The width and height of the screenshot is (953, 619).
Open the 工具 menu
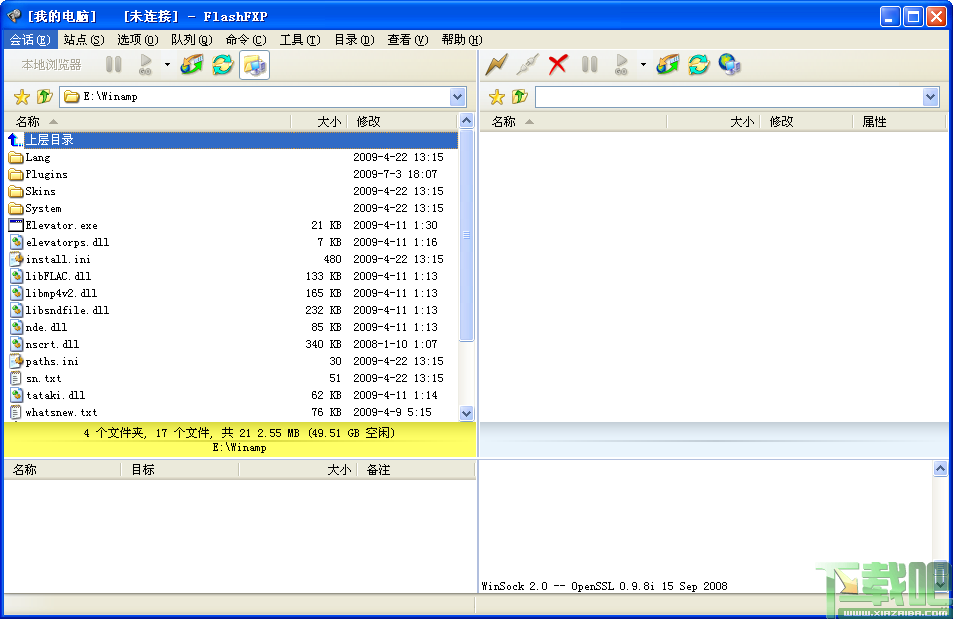point(300,40)
